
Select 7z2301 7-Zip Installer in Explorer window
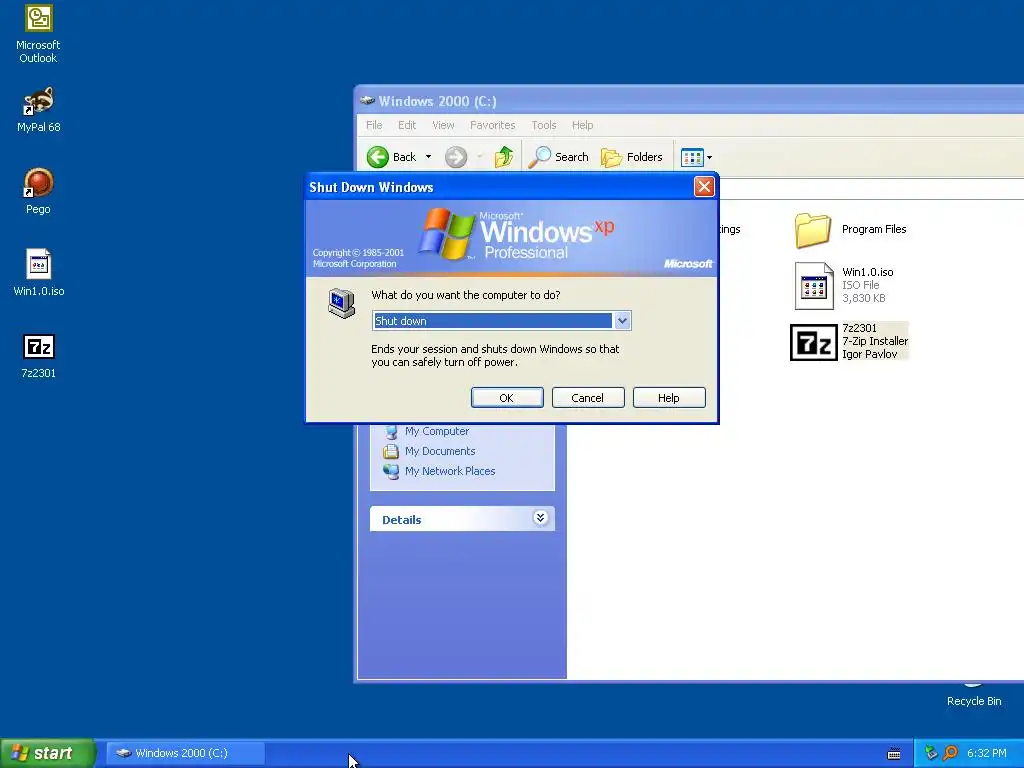click(849, 341)
